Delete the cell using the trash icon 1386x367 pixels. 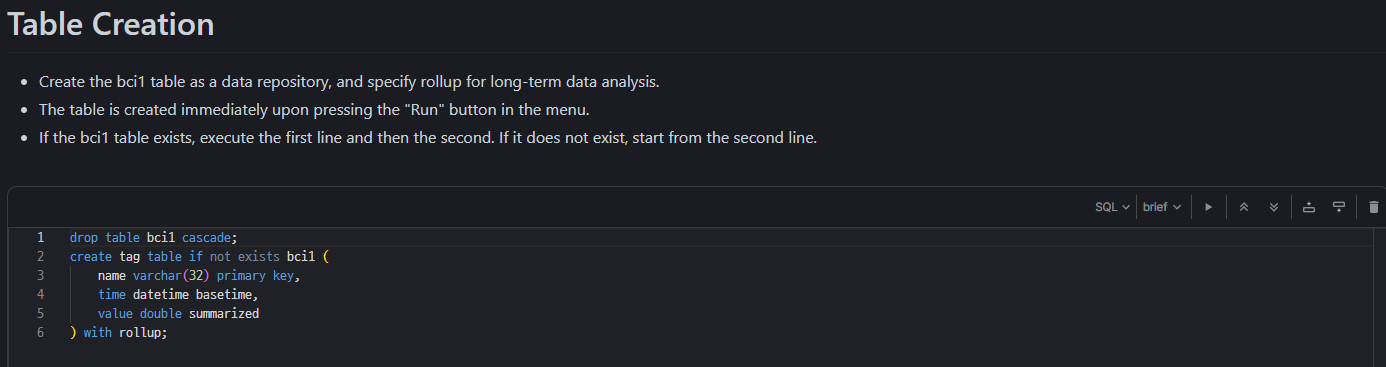click(x=1373, y=207)
